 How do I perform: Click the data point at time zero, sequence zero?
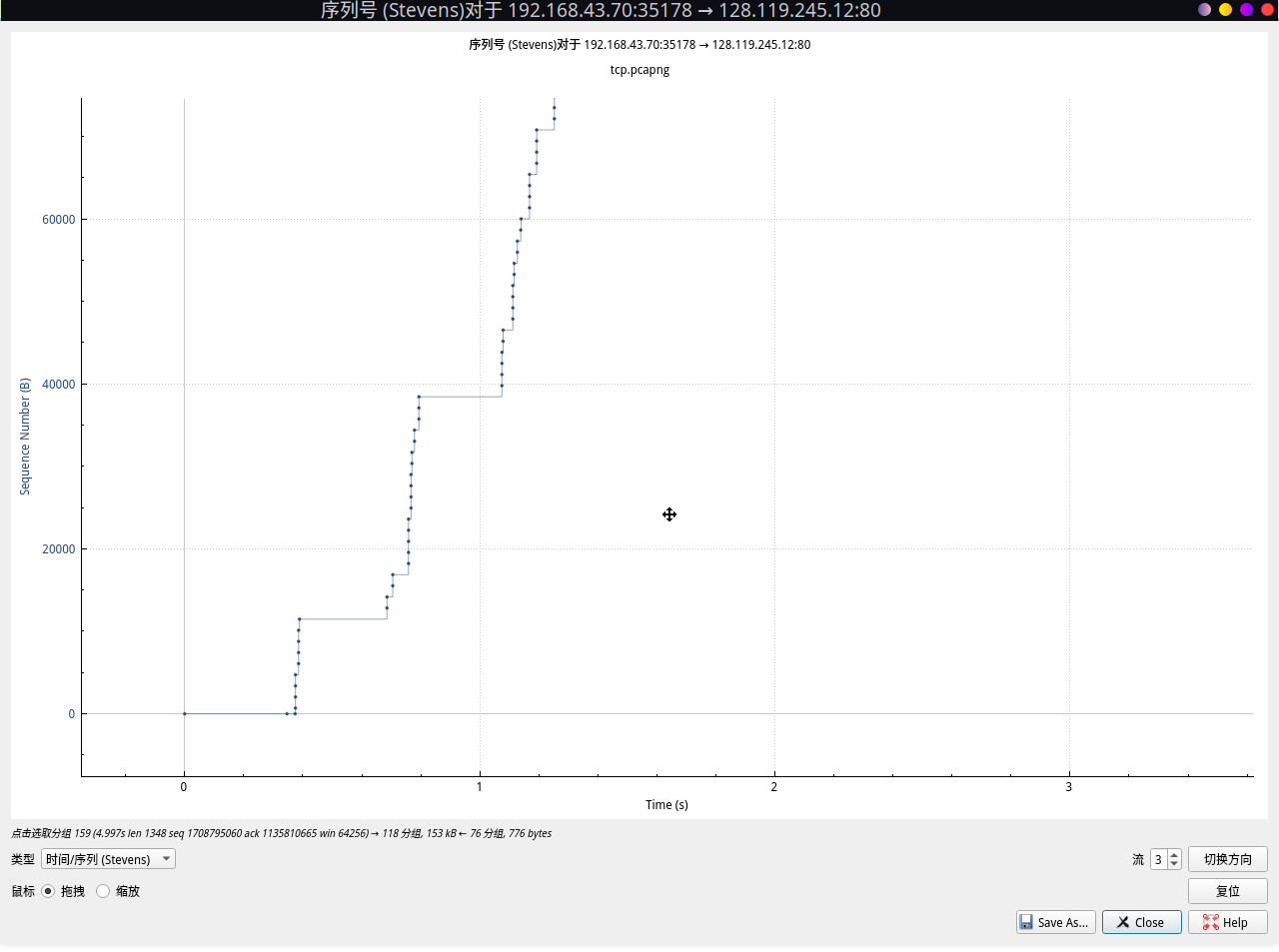click(184, 713)
